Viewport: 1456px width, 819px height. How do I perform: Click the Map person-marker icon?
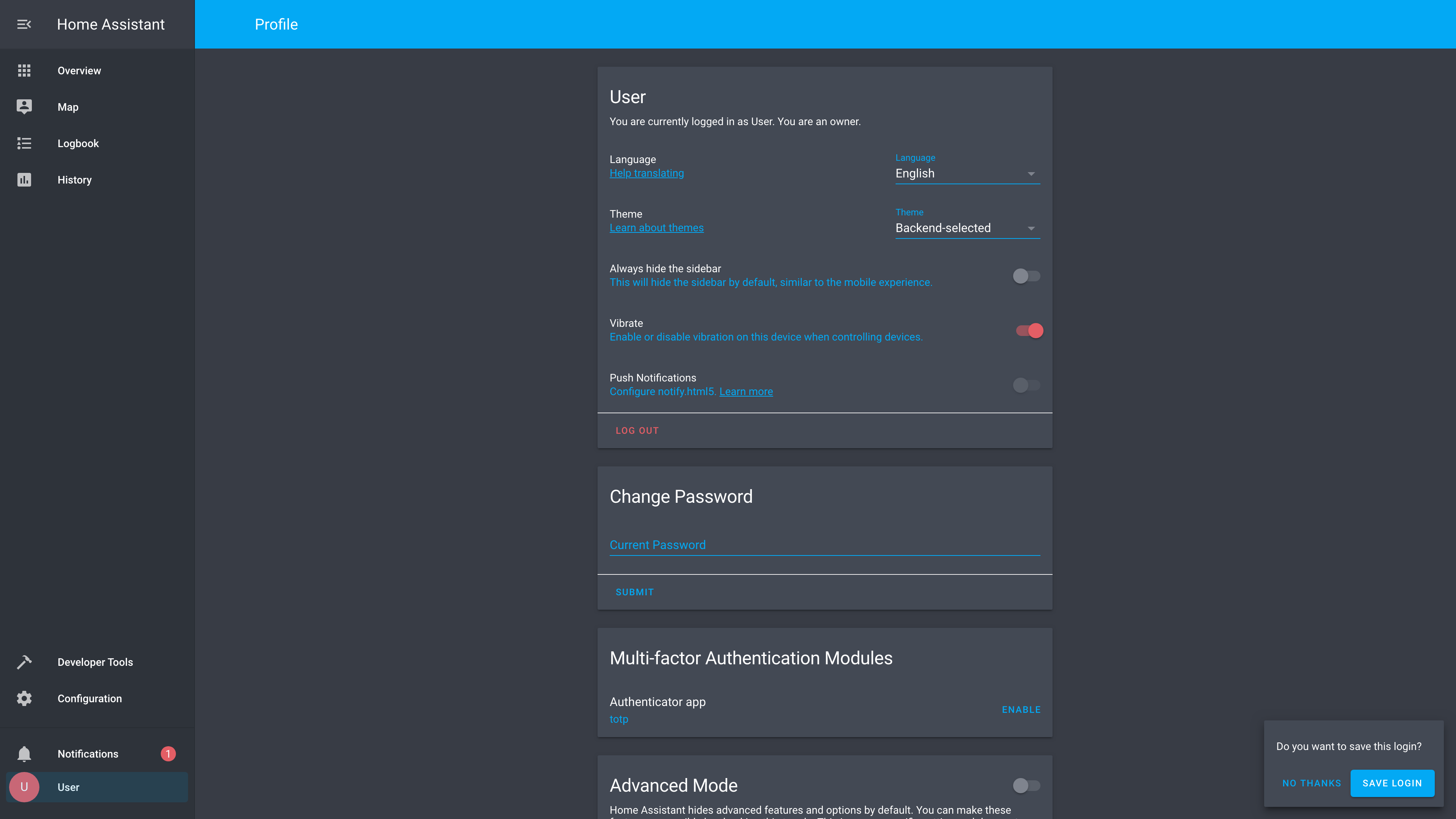24,107
